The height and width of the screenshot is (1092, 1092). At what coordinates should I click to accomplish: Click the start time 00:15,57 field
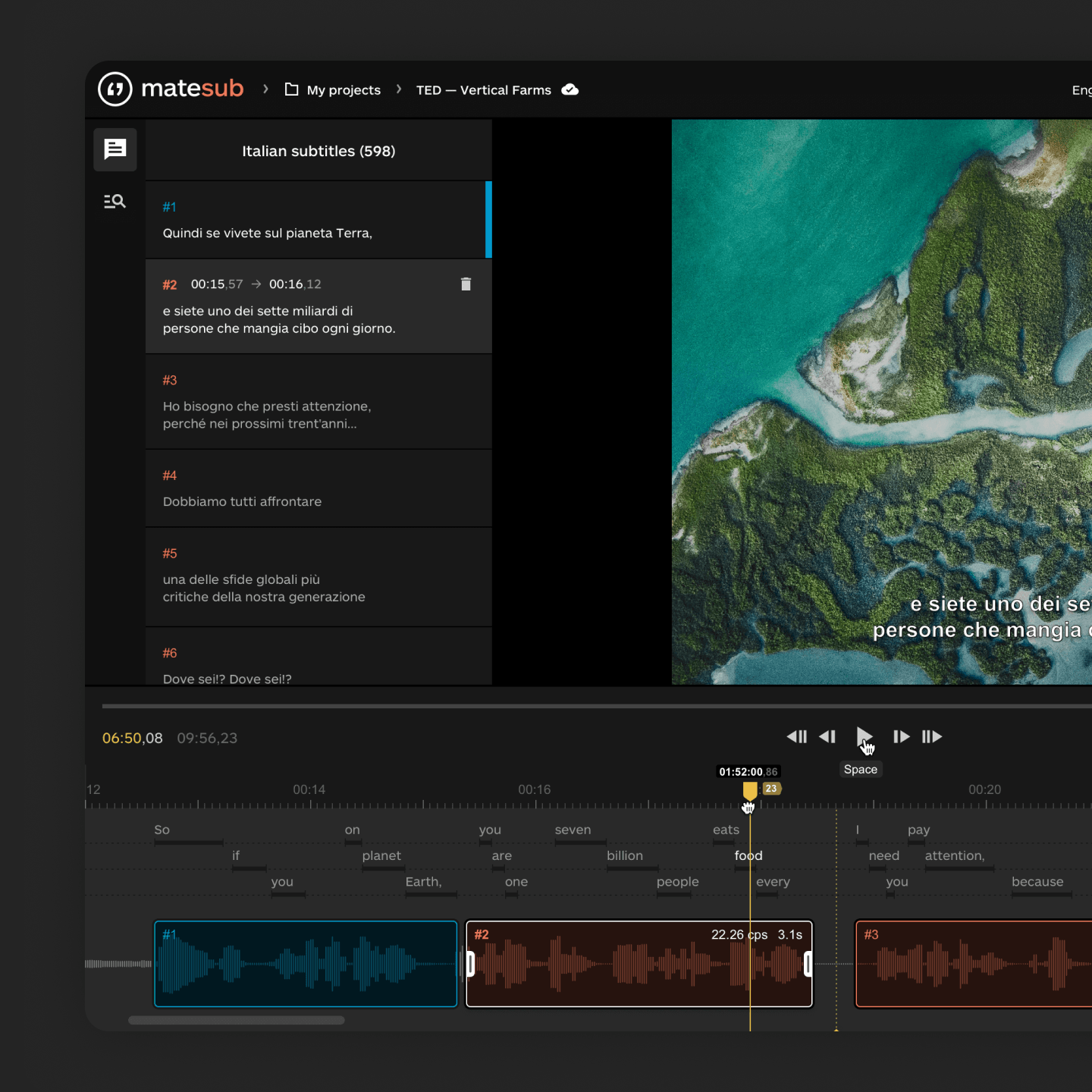coord(217,284)
